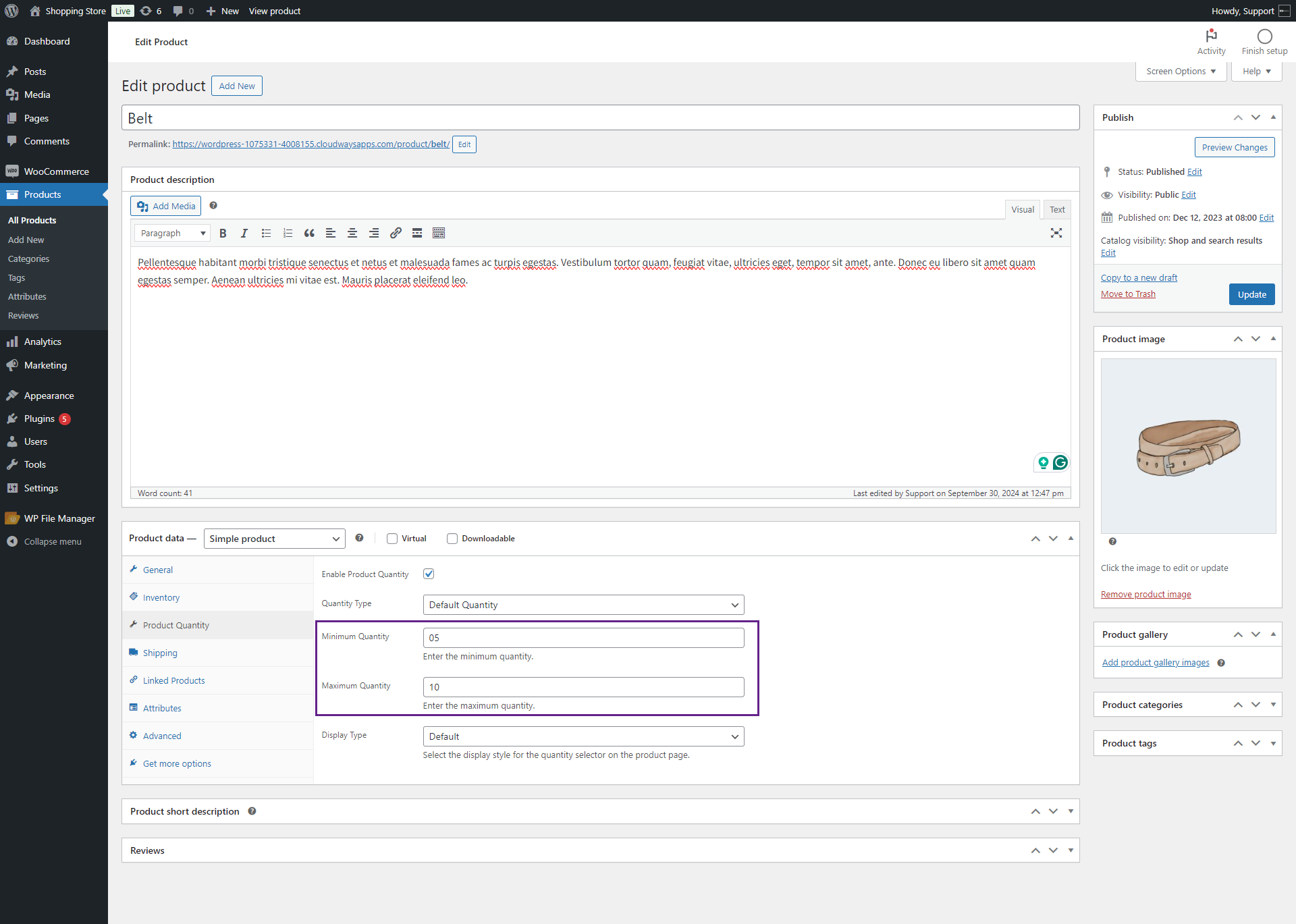Click the Move to Trash link
This screenshot has width=1296, height=924.
1128,294
